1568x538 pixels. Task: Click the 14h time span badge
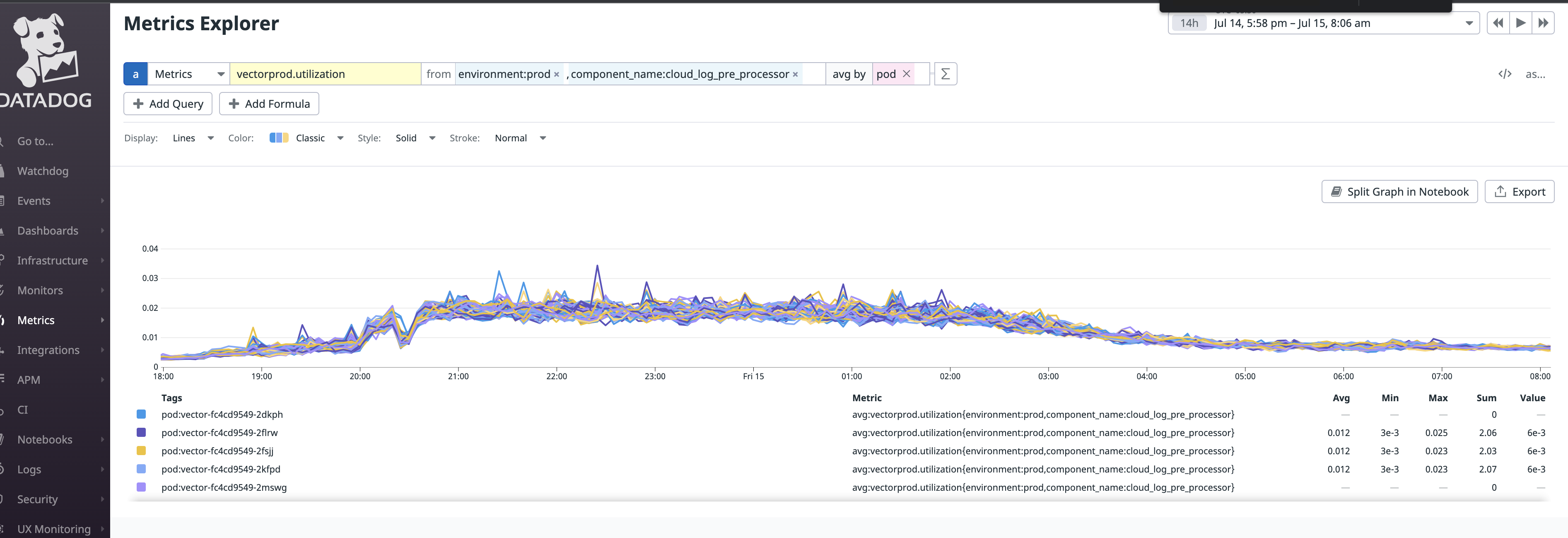tap(1189, 23)
